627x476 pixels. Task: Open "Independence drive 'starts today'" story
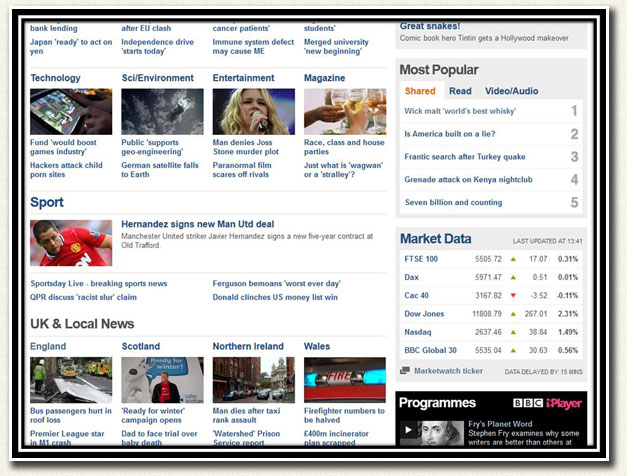pyautogui.click(x=158, y=46)
